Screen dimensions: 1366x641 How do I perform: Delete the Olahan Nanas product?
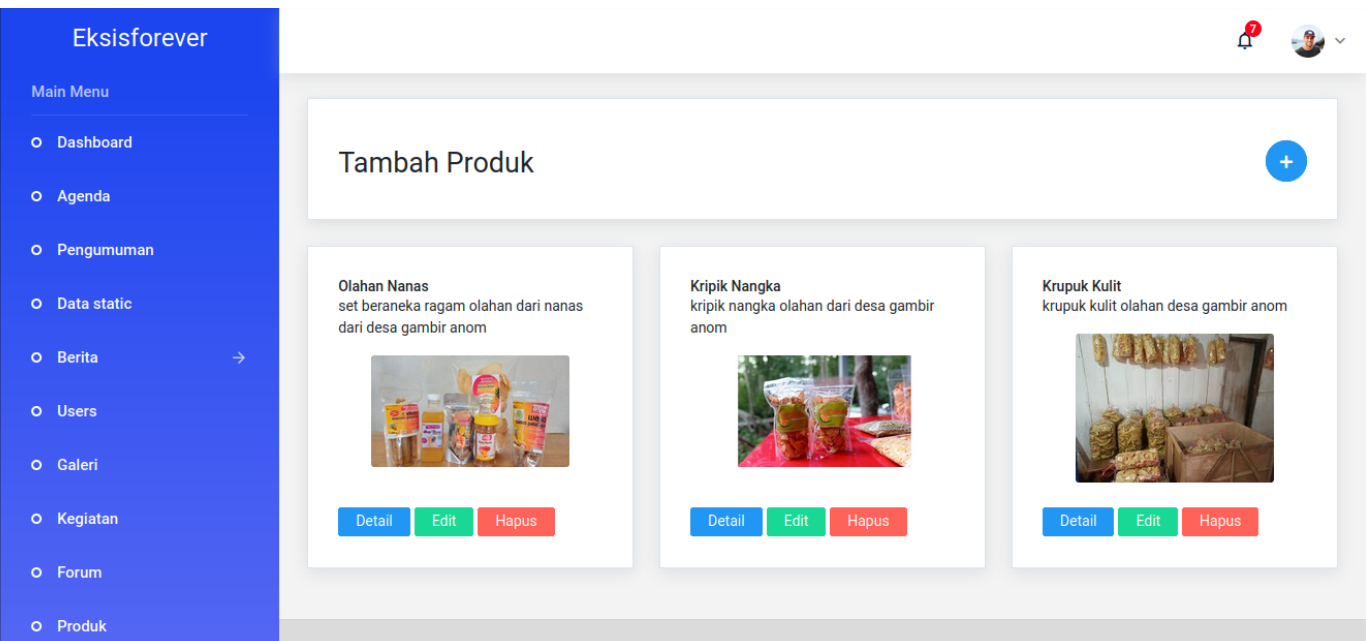516,521
